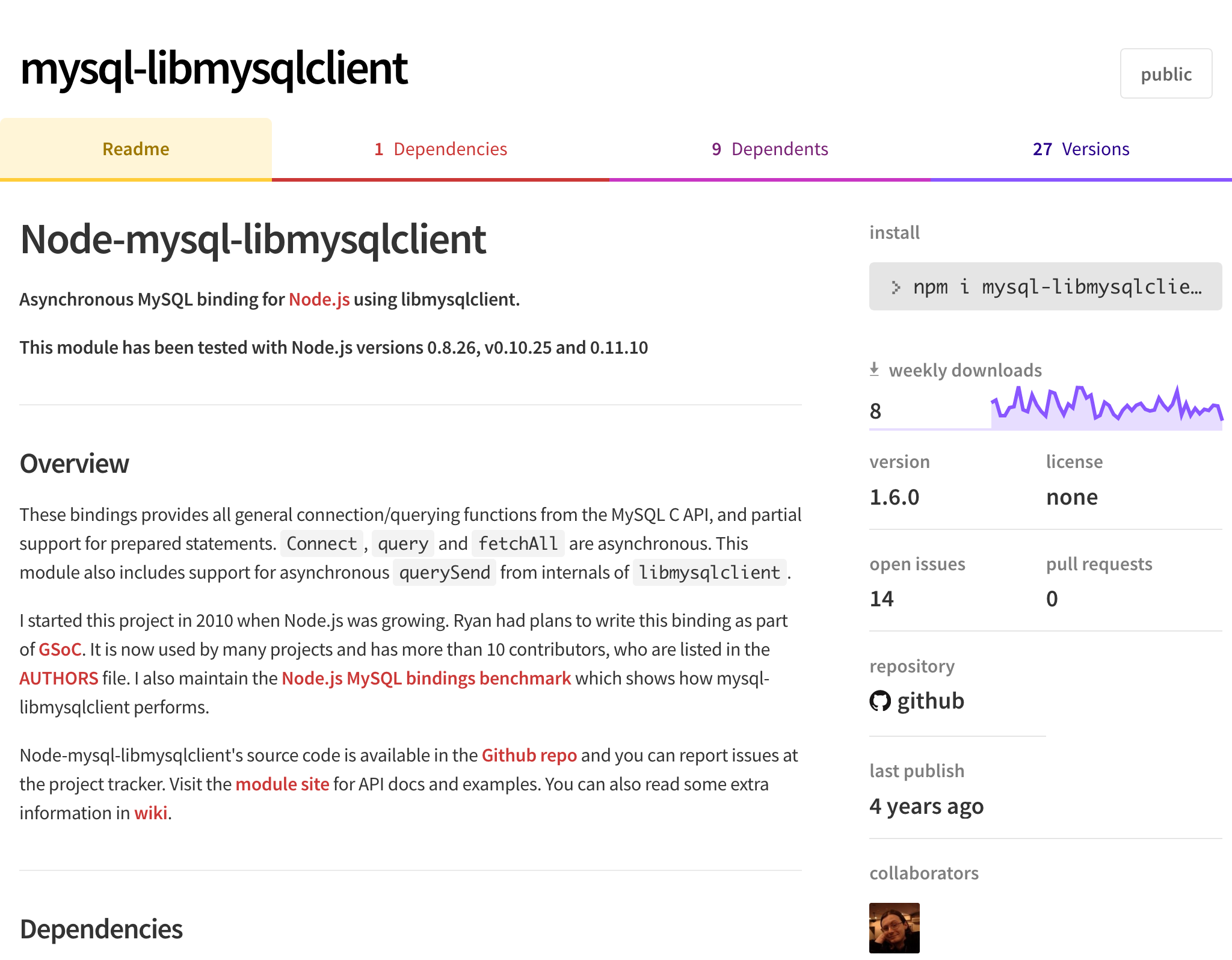Click the GitHub octocat repository icon
Viewport: 1232px width, 960px height.
880,701
